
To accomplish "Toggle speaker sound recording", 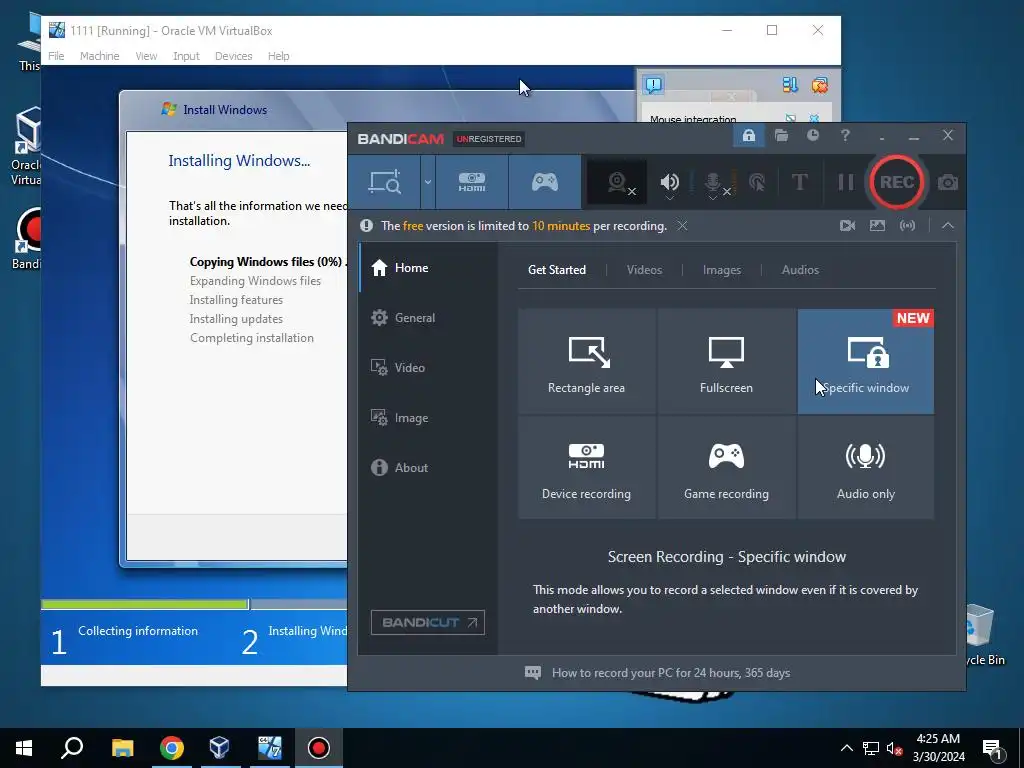I will (669, 183).
